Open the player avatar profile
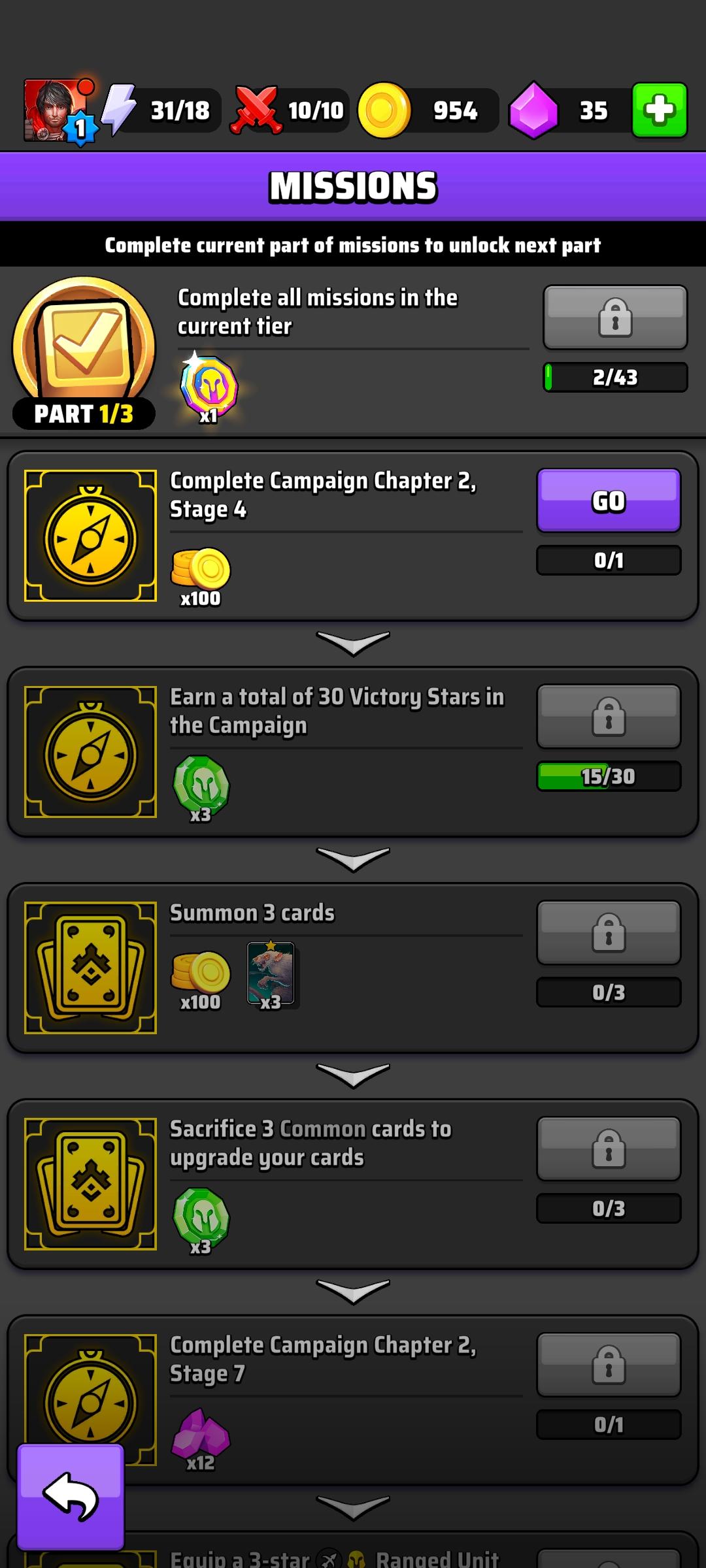Screen dimensions: 706x1568 (59, 111)
